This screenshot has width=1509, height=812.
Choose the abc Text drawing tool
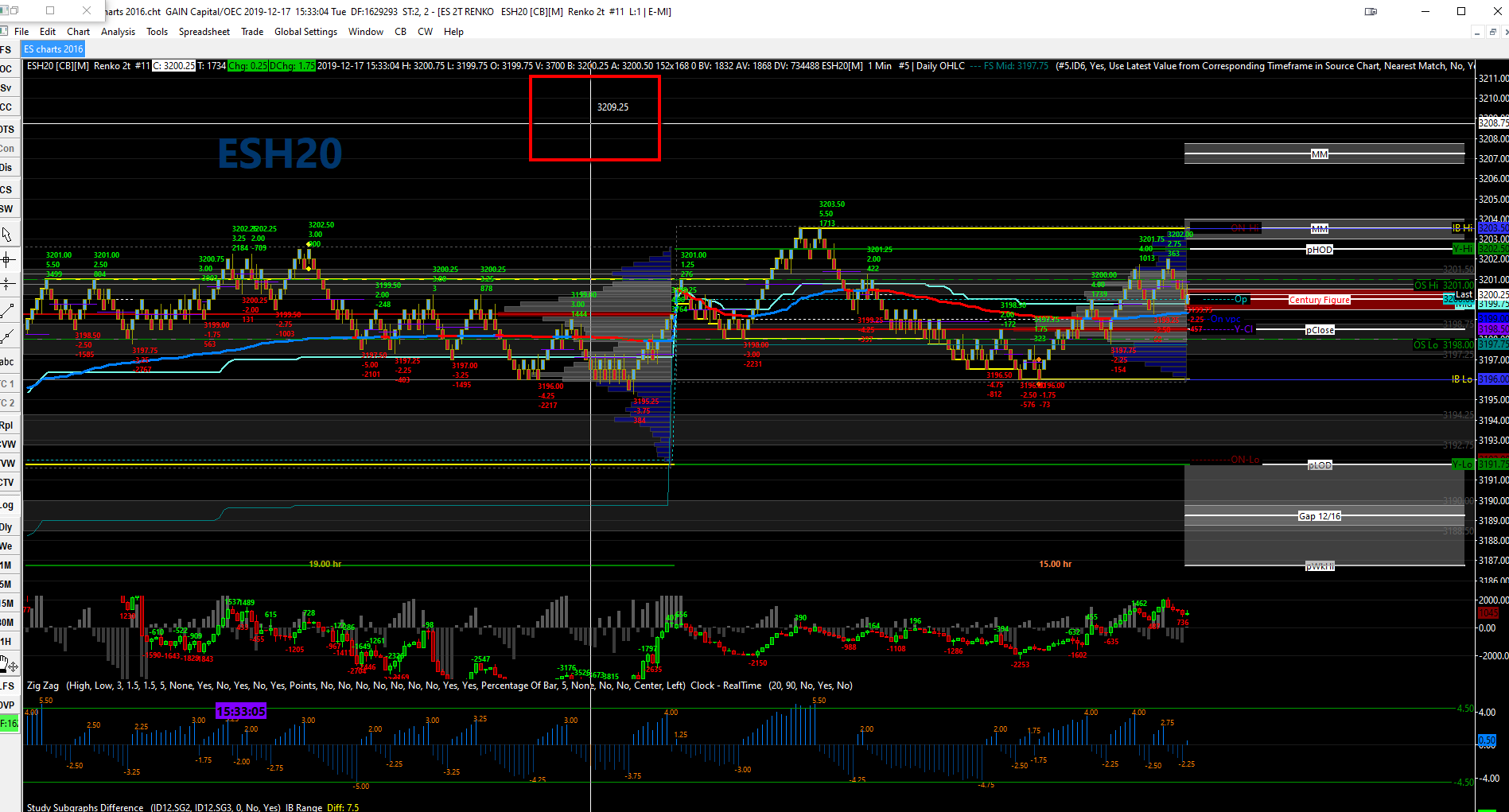pyautogui.click(x=7, y=362)
